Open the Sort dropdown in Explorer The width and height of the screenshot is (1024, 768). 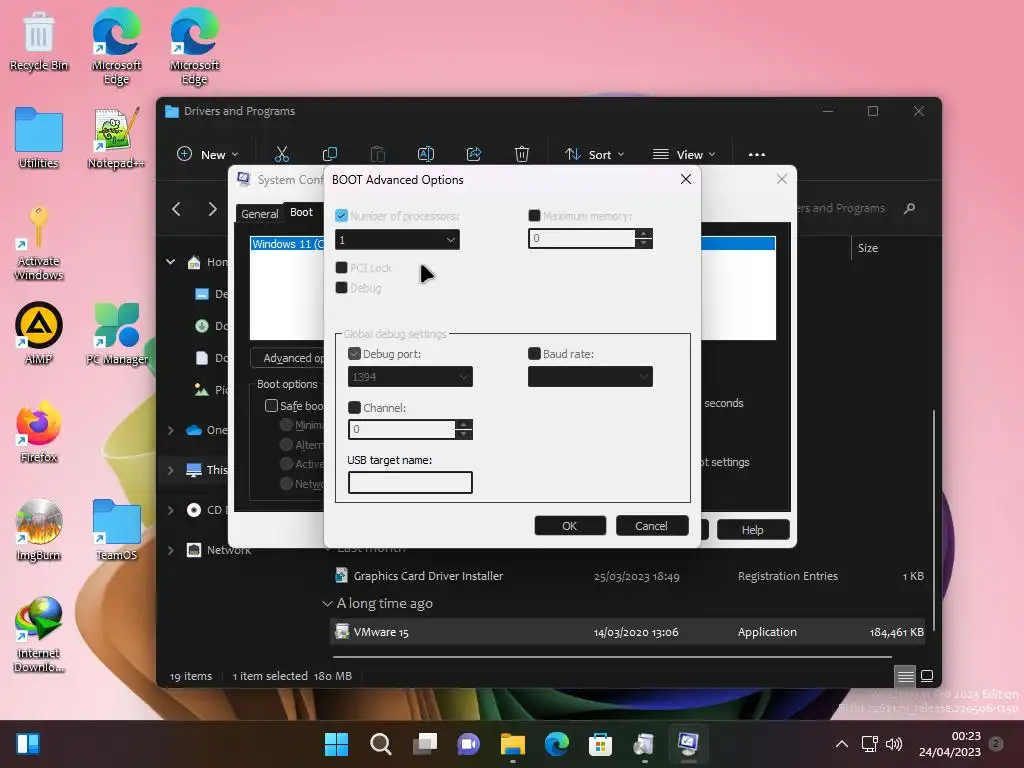[x=595, y=155]
